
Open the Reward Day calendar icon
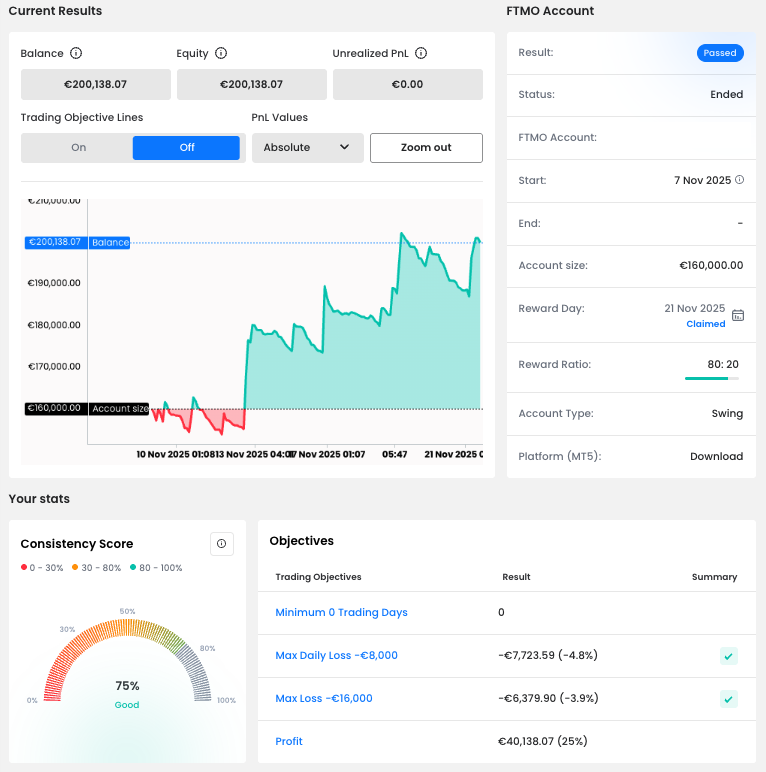pyautogui.click(x=738, y=315)
